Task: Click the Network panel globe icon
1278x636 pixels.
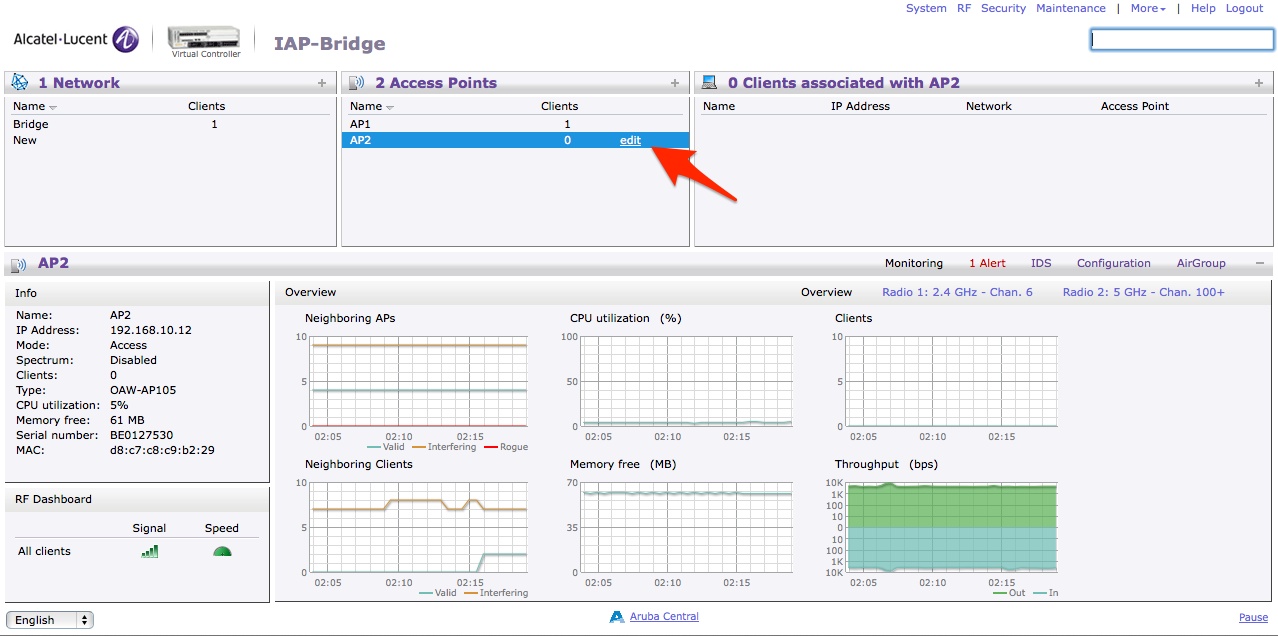Action: [x=19, y=83]
